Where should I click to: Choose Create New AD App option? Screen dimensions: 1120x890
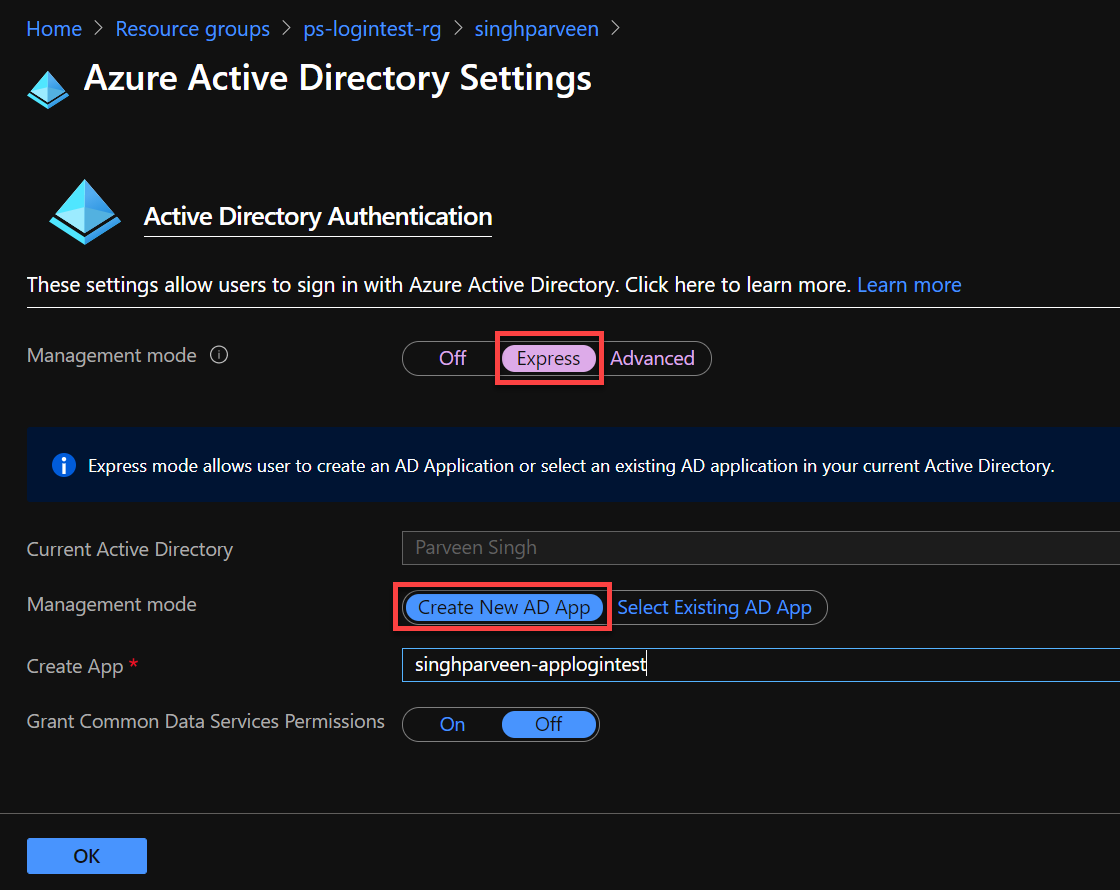(503, 607)
